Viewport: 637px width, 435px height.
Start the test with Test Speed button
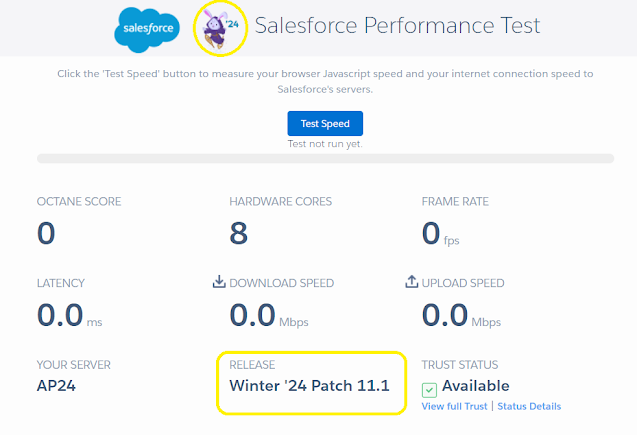[325, 123]
